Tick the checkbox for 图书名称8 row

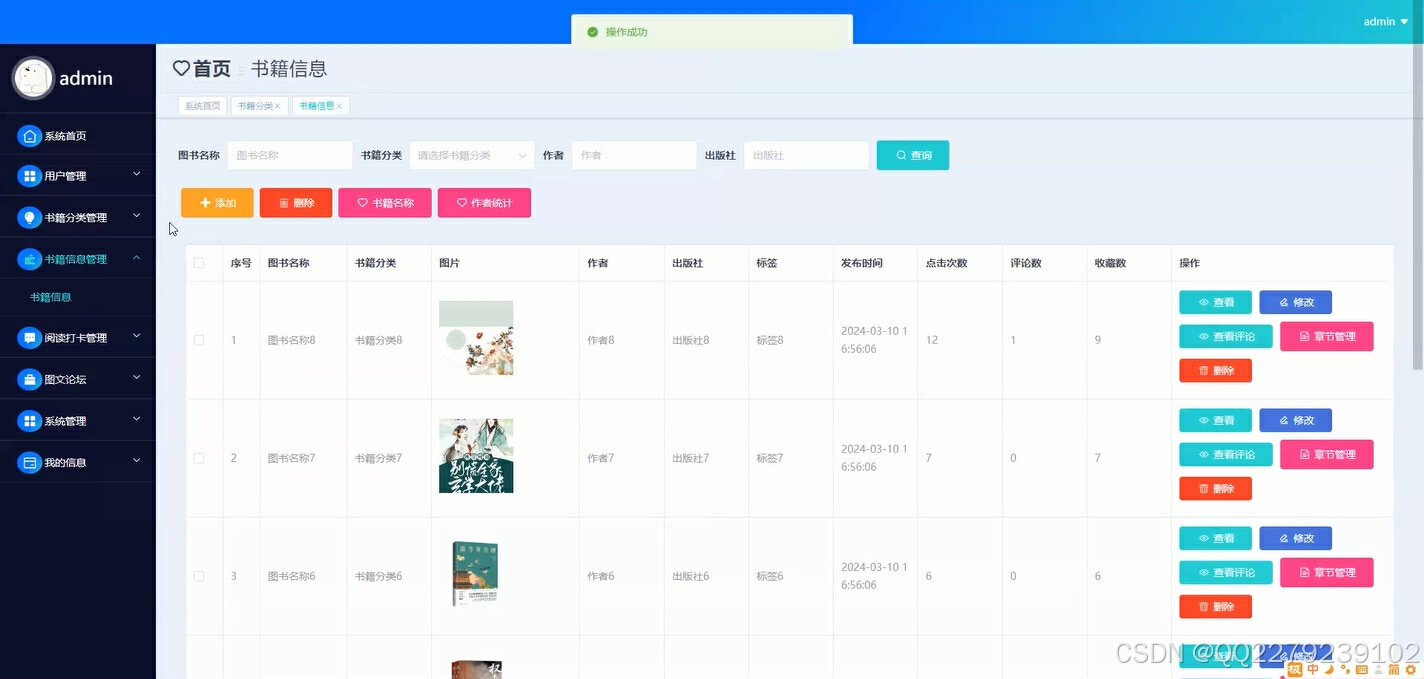[x=199, y=340]
